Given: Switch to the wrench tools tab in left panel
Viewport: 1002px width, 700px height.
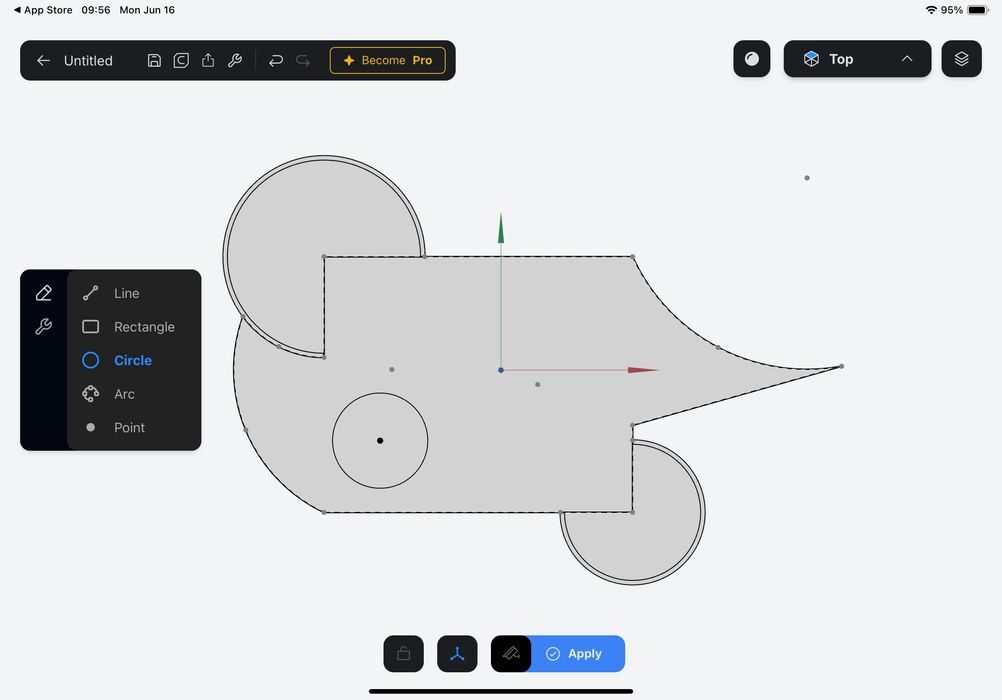Looking at the screenshot, I should click(x=43, y=326).
